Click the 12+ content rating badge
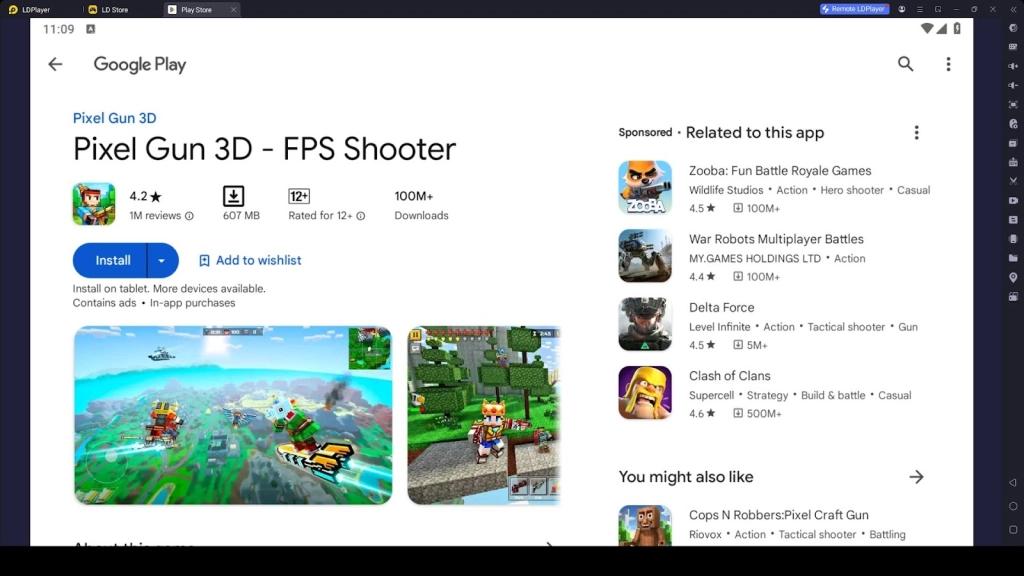1024x576 pixels. coord(298,196)
